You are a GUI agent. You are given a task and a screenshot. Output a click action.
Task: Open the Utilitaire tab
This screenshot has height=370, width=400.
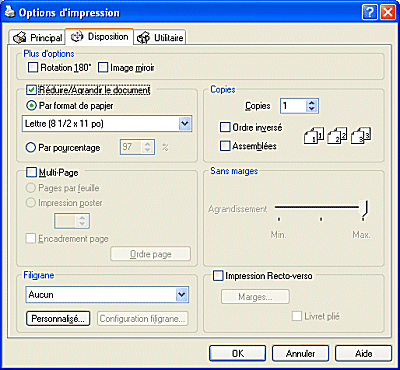(x=160, y=38)
